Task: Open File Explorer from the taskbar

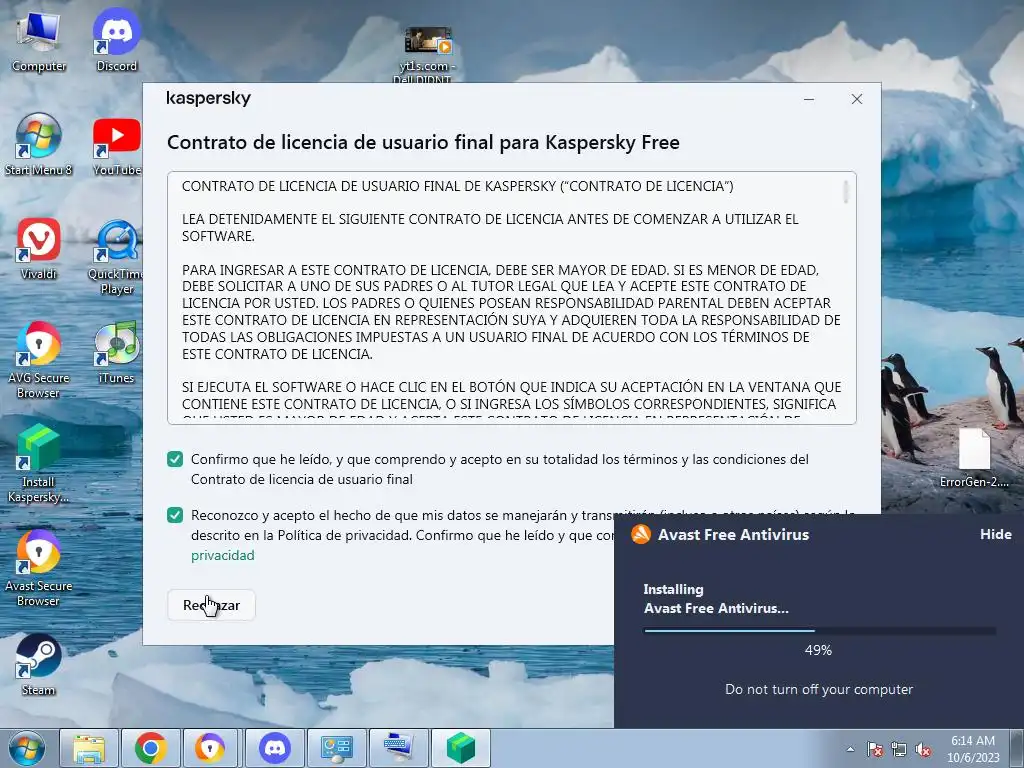Action: click(89, 748)
